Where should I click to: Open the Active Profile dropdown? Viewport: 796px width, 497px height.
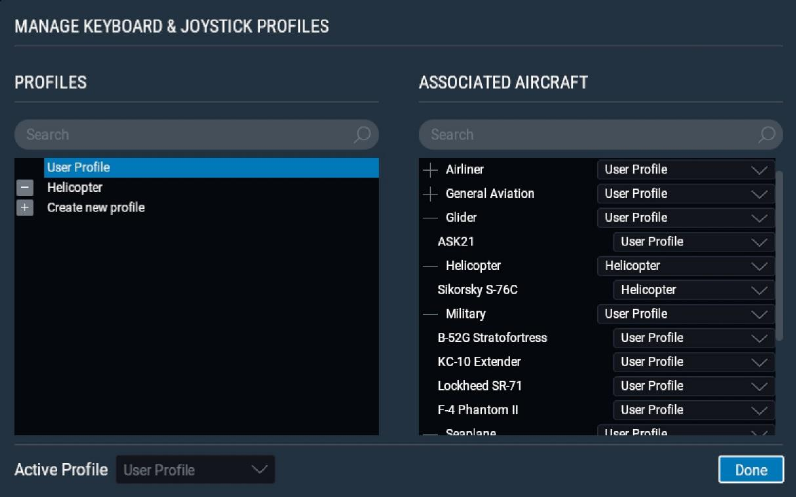pyautogui.click(x=196, y=470)
